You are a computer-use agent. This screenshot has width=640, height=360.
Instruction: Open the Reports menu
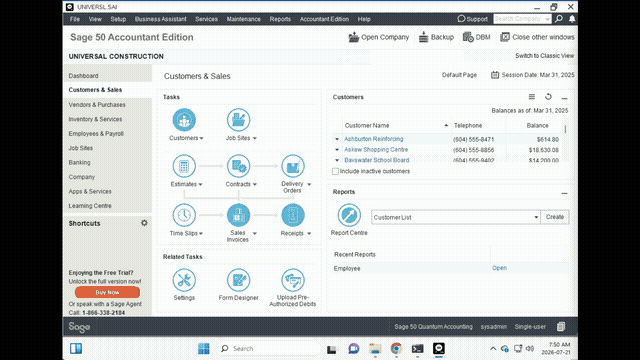pos(280,19)
